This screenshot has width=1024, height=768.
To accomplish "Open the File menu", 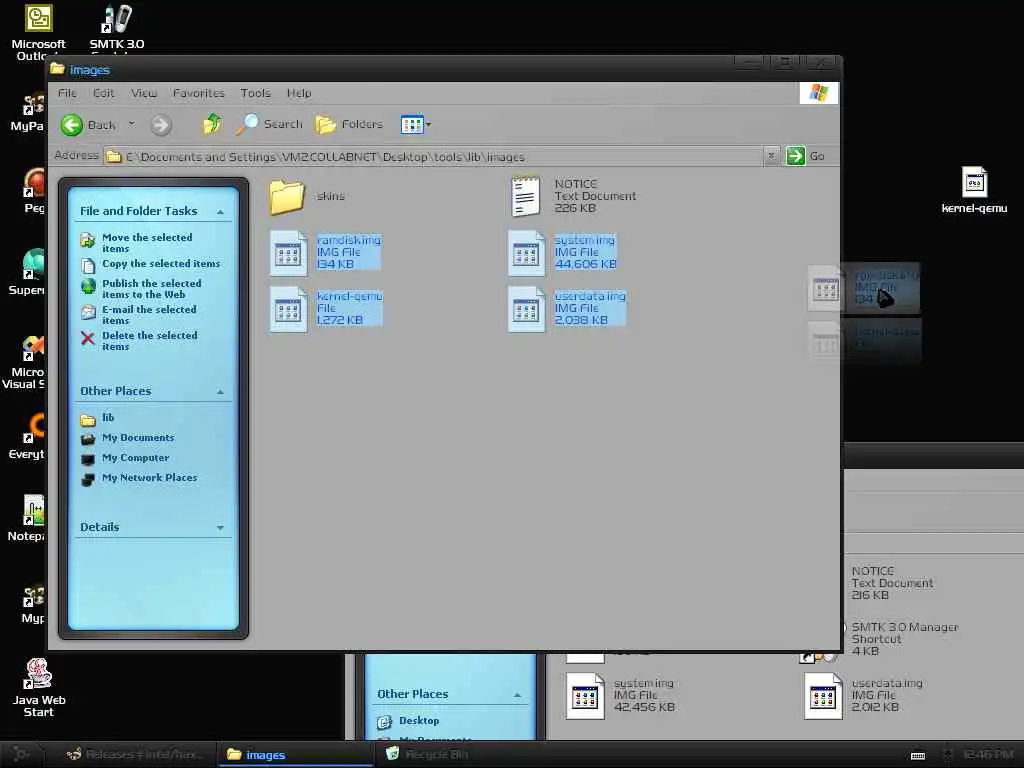I will (x=67, y=93).
